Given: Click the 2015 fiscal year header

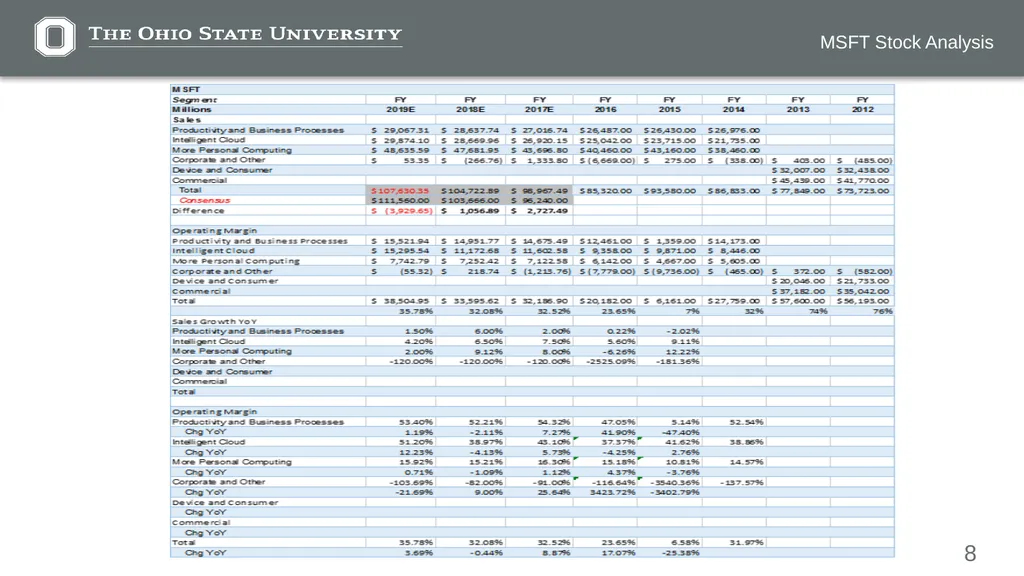Looking at the screenshot, I should [x=669, y=110].
